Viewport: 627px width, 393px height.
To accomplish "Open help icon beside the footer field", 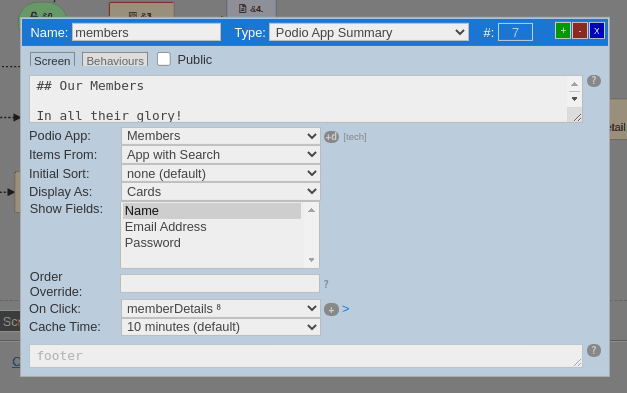I will point(594,350).
